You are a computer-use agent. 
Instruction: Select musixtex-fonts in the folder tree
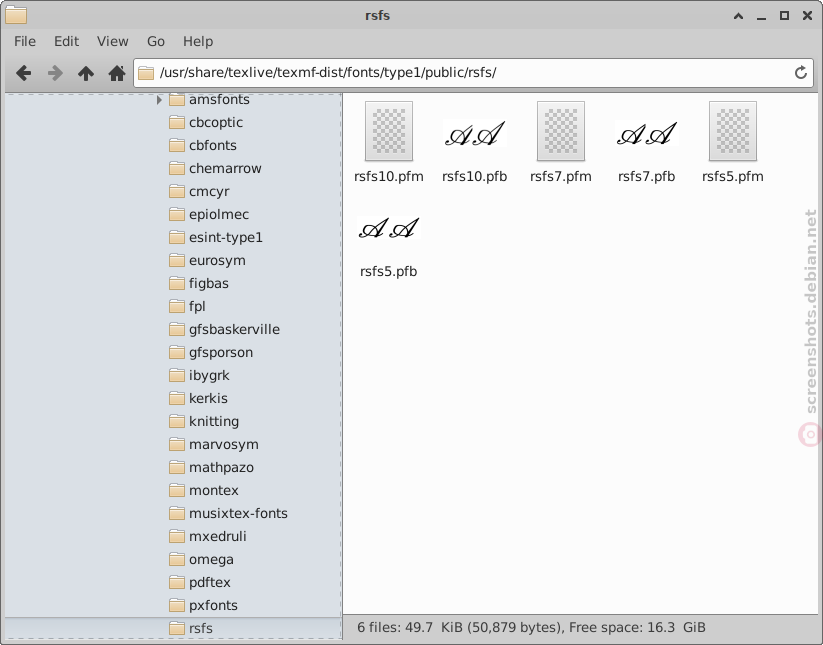(x=238, y=514)
